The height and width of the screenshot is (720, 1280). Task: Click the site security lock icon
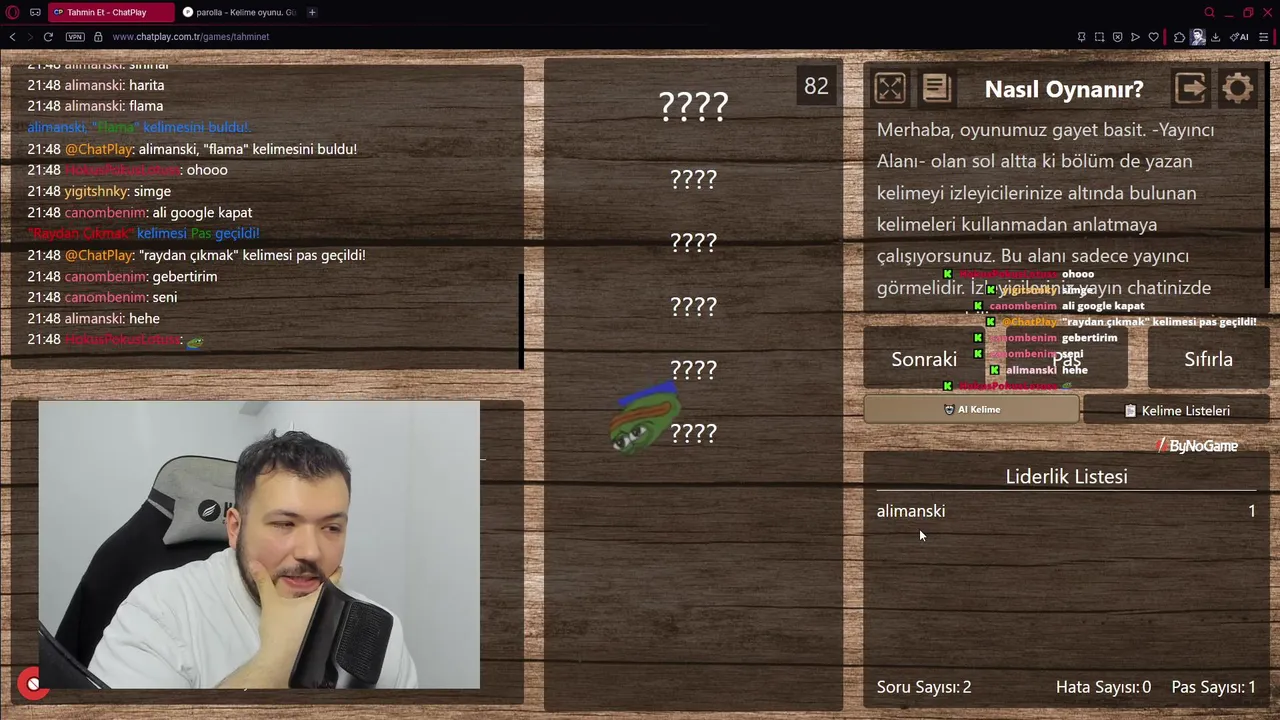98,37
